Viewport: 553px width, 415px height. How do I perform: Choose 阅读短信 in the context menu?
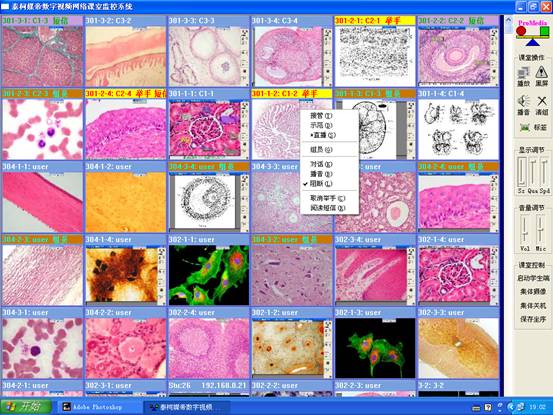[x=329, y=208]
